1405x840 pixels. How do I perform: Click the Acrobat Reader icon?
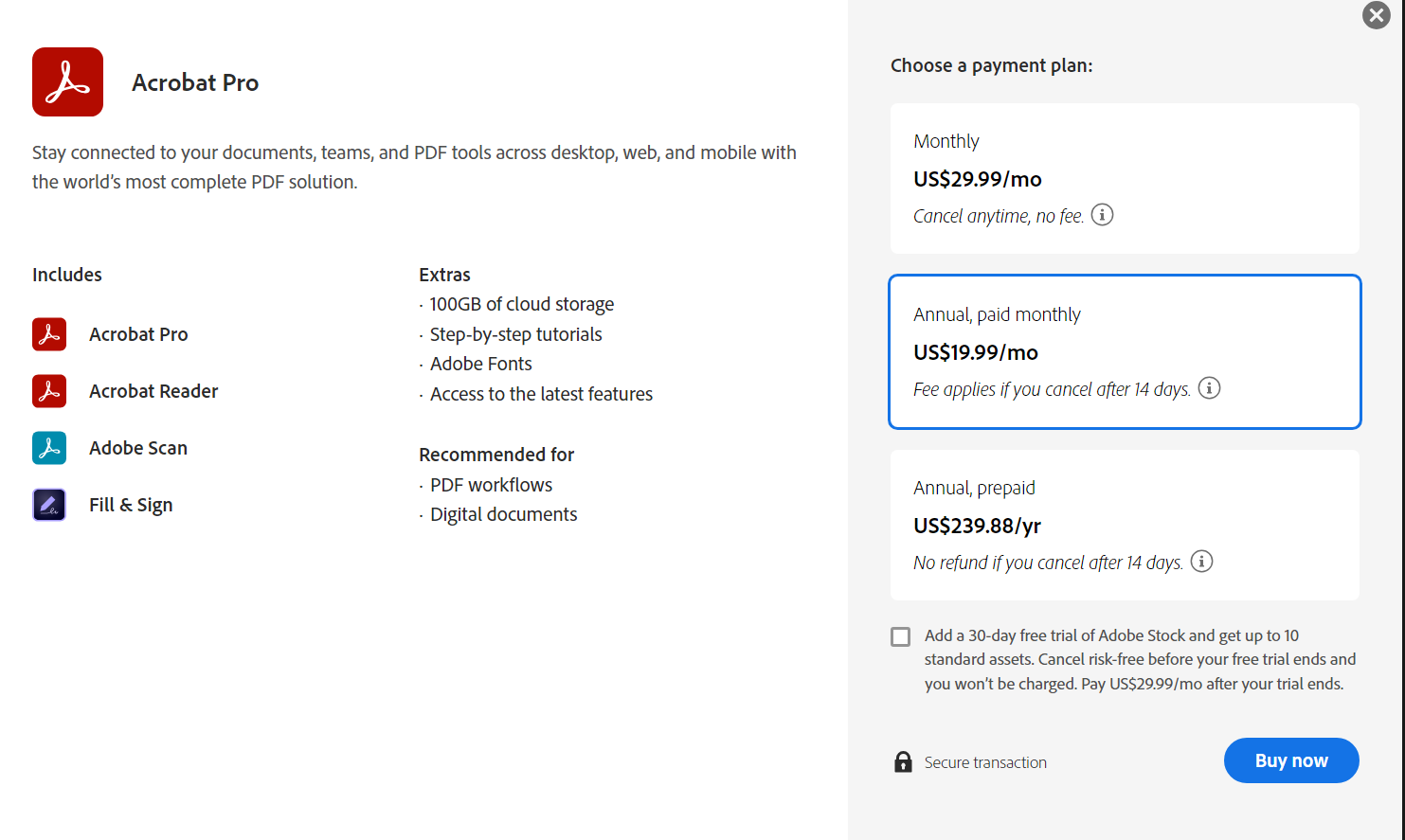[x=48, y=390]
